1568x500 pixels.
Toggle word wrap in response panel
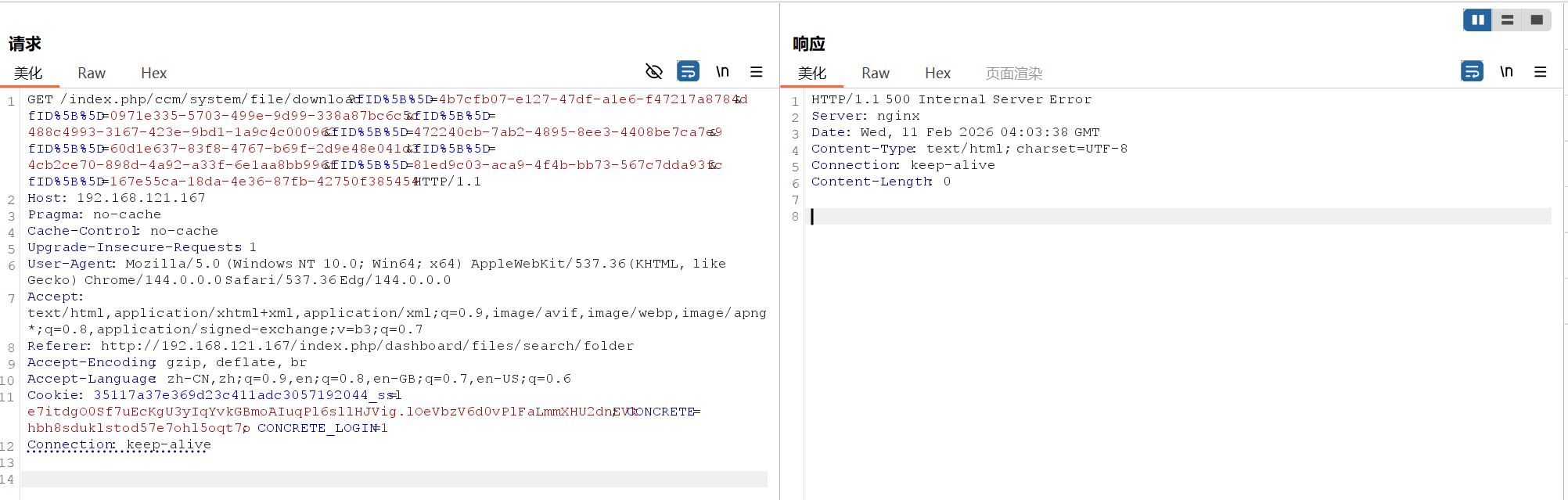[1472, 72]
